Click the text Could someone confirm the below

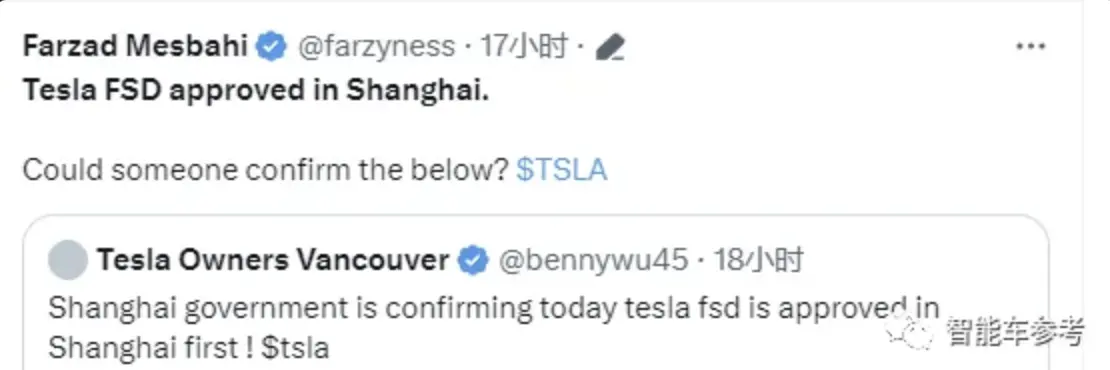click(265, 170)
